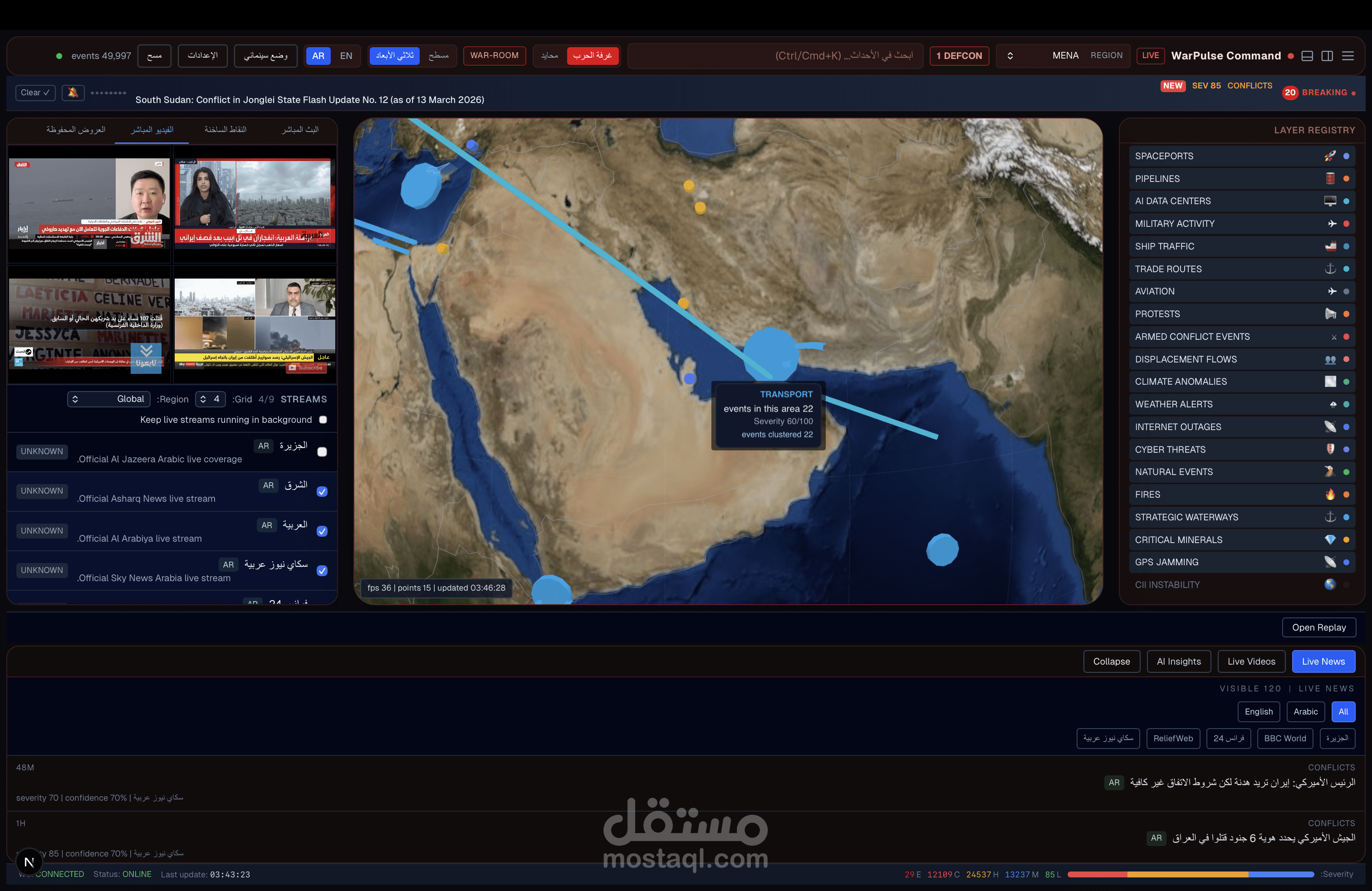This screenshot has width=1372, height=891.
Task: Click the events search input field
Action: [775, 56]
